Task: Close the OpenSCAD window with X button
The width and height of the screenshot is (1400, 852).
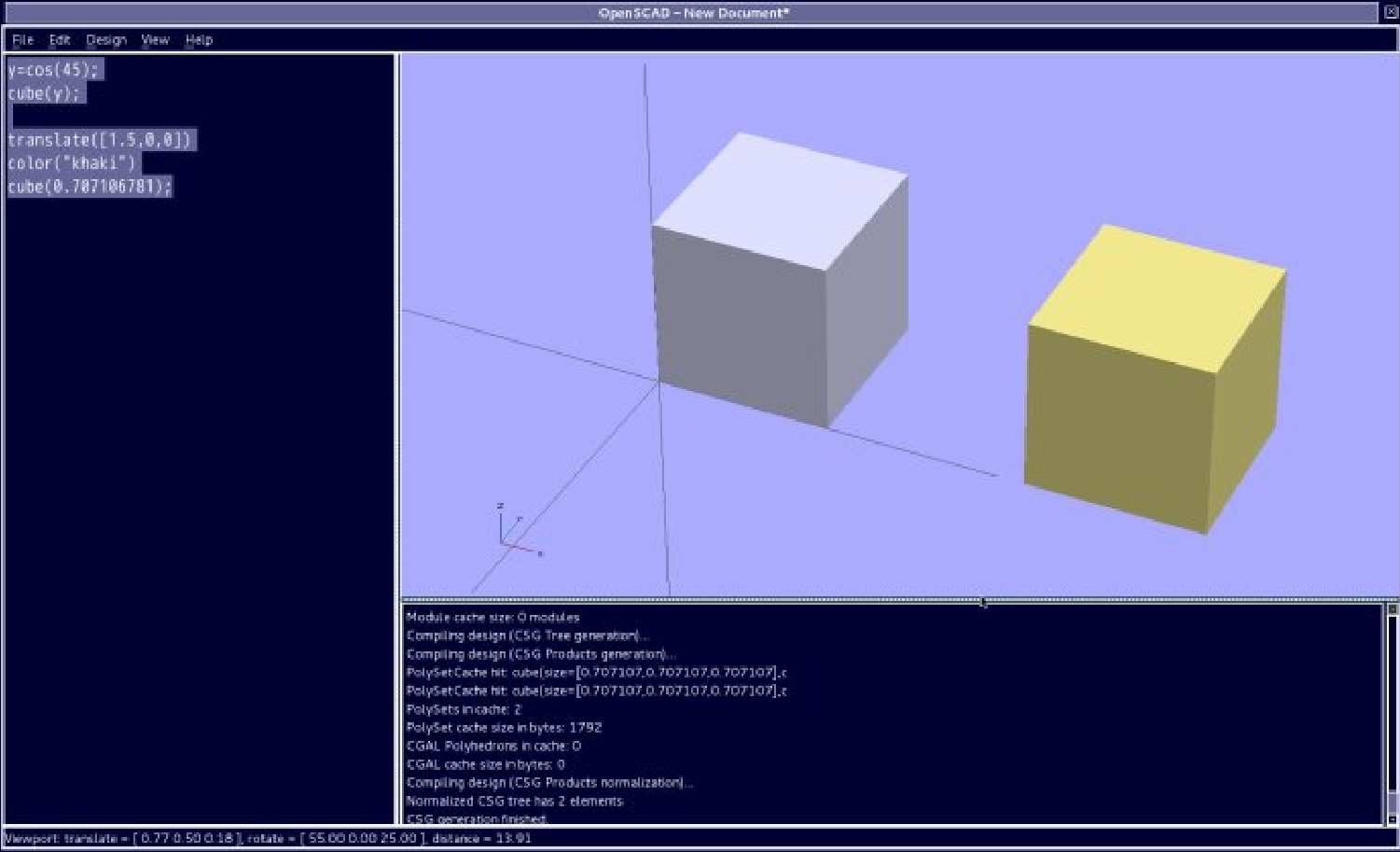Action: coord(1390,12)
